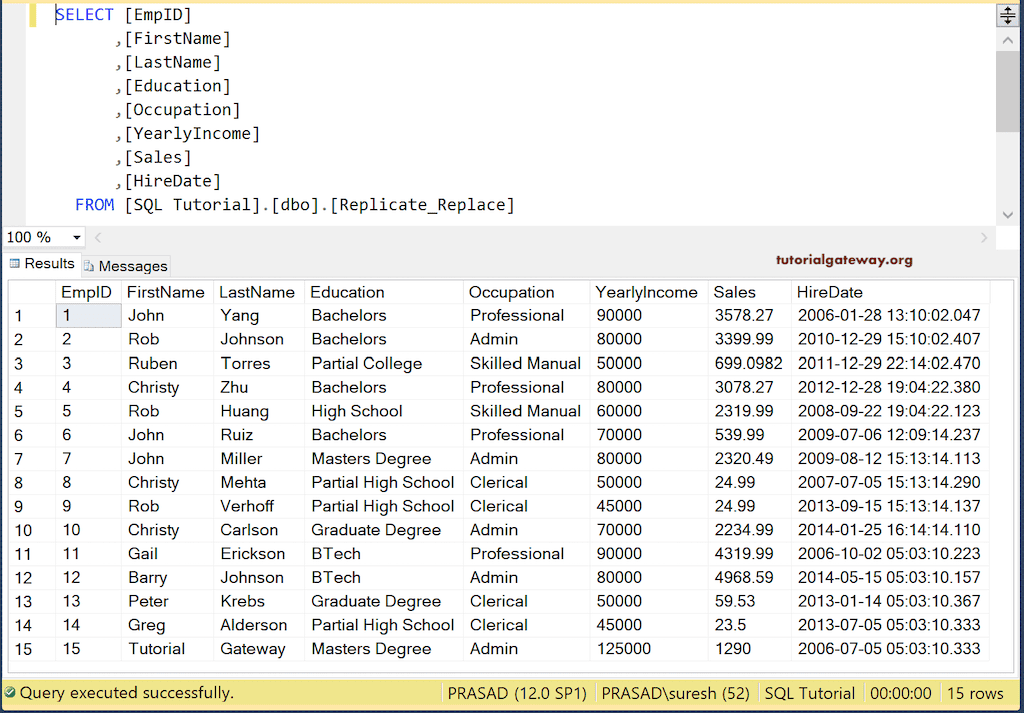Click the green query success status icon
Viewport: 1024px width, 713px height.
click(10, 693)
